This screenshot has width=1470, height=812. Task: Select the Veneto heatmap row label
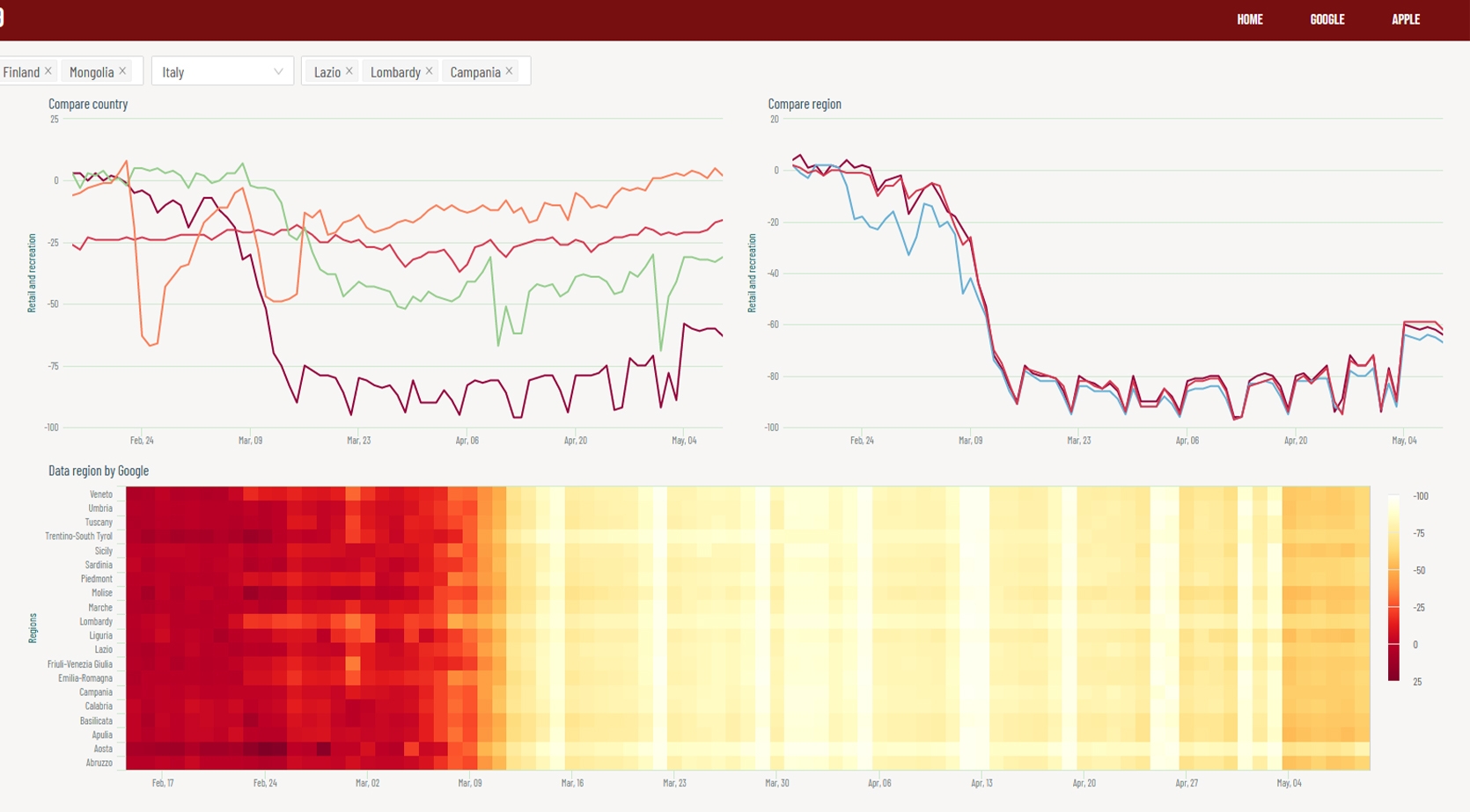(x=101, y=494)
